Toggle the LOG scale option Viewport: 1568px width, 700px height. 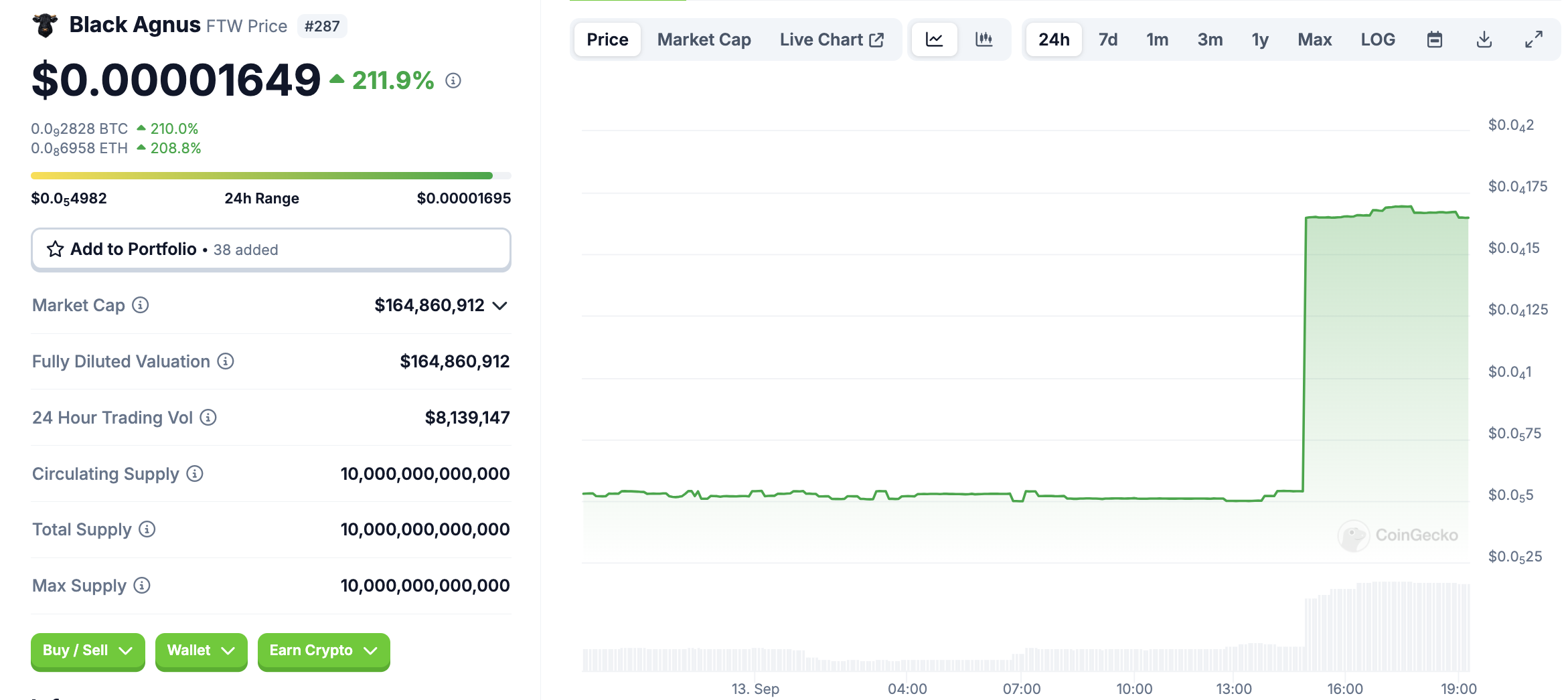coord(1377,39)
